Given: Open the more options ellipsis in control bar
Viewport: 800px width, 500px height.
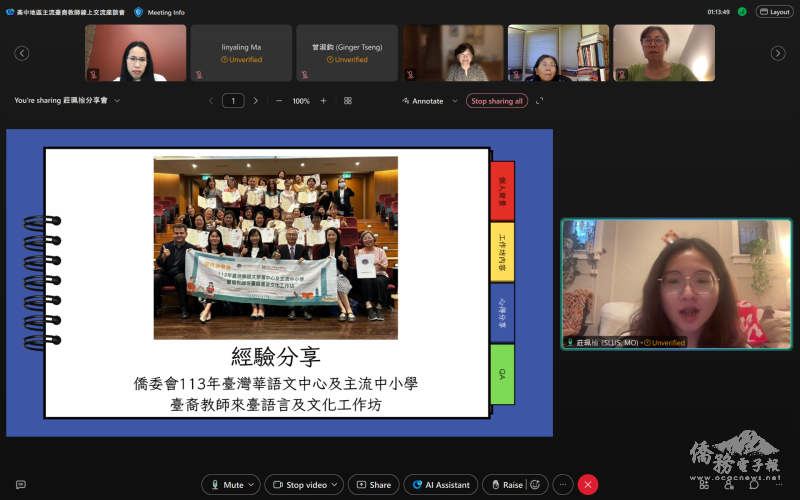Looking at the screenshot, I should click(x=563, y=485).
